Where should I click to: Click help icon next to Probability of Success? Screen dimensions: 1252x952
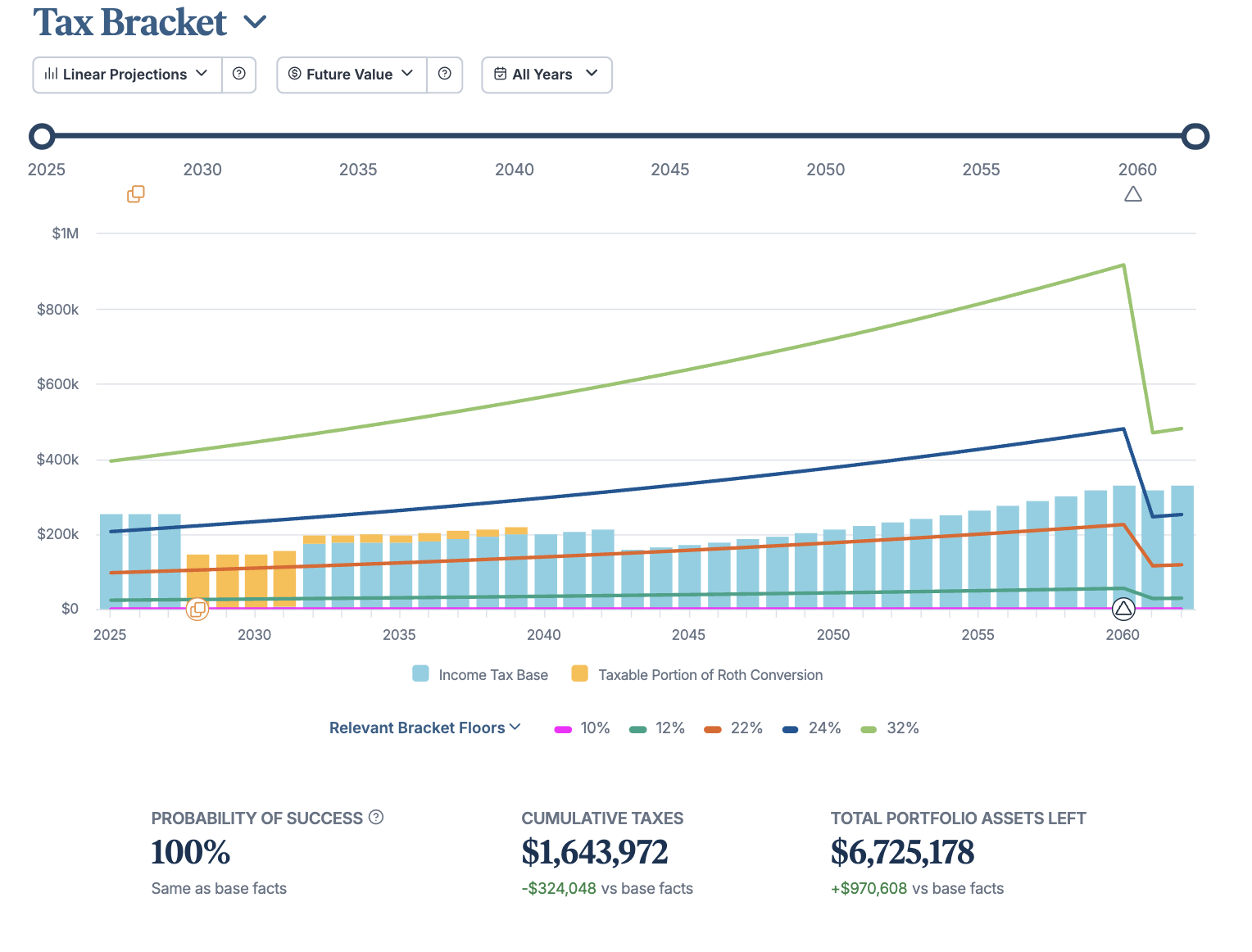point(376,817)
